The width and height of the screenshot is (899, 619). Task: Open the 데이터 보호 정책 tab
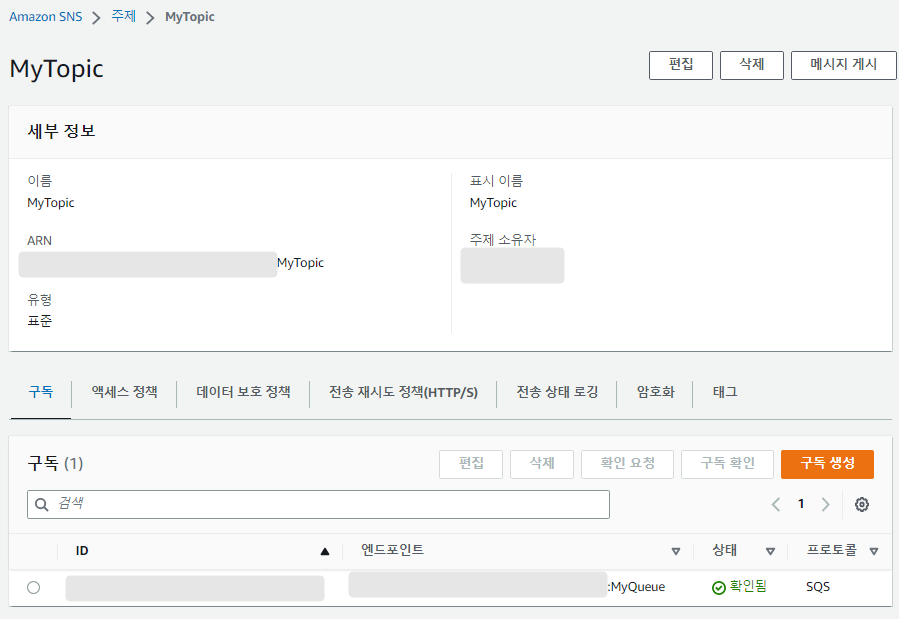click(243, 392)
